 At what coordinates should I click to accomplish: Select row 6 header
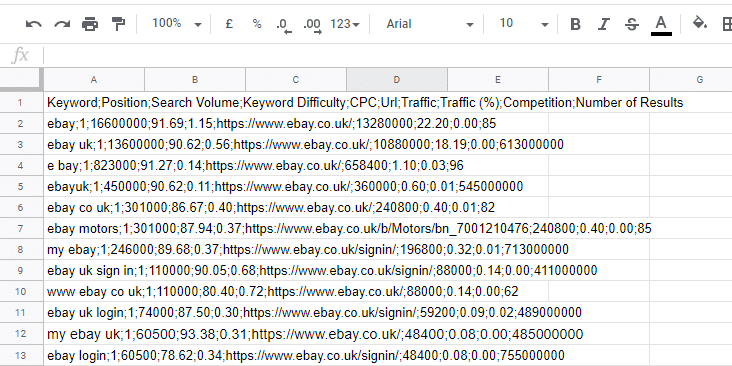point(20,207)
